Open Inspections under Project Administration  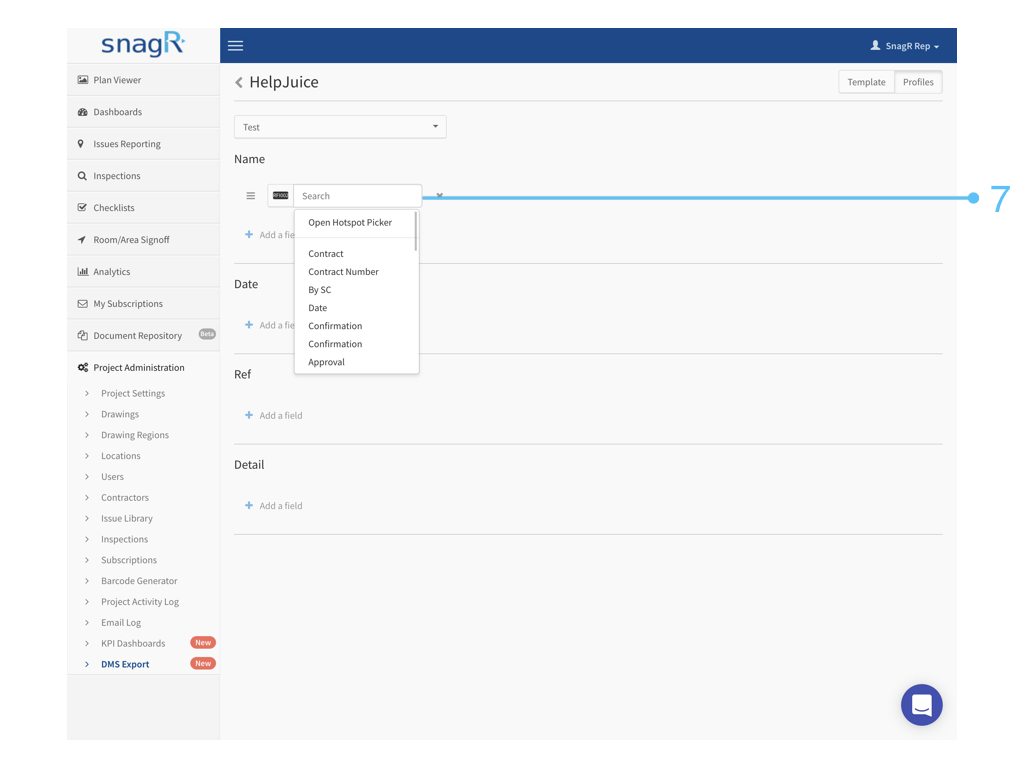tap(125, 539)
